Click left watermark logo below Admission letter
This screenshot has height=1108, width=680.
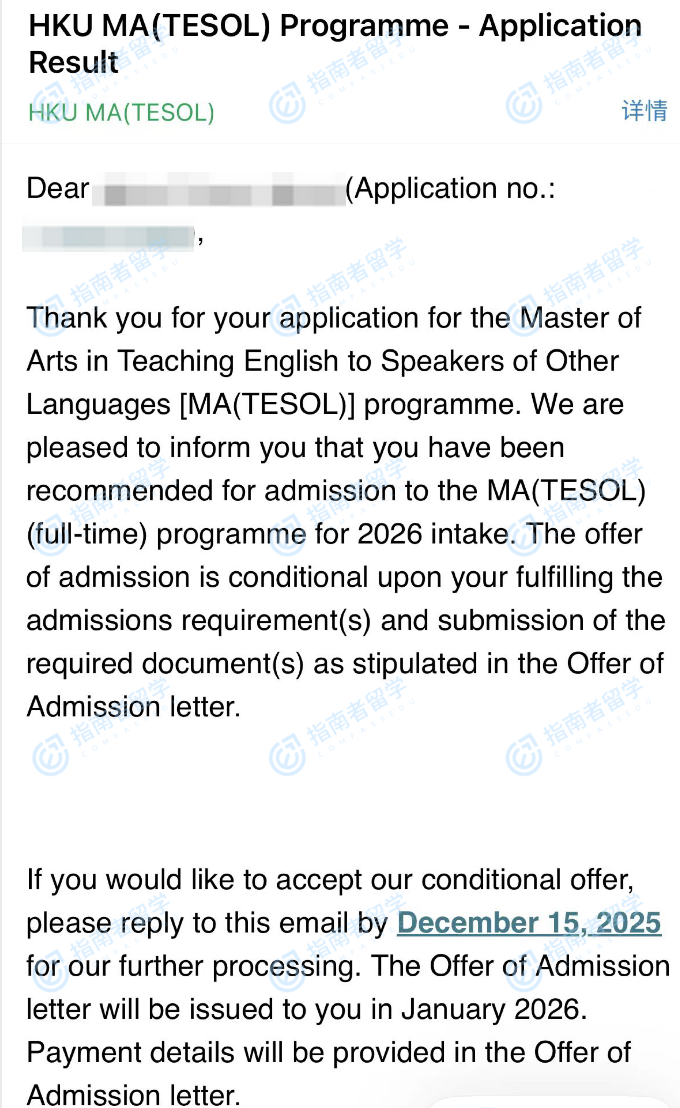point(50,757)
